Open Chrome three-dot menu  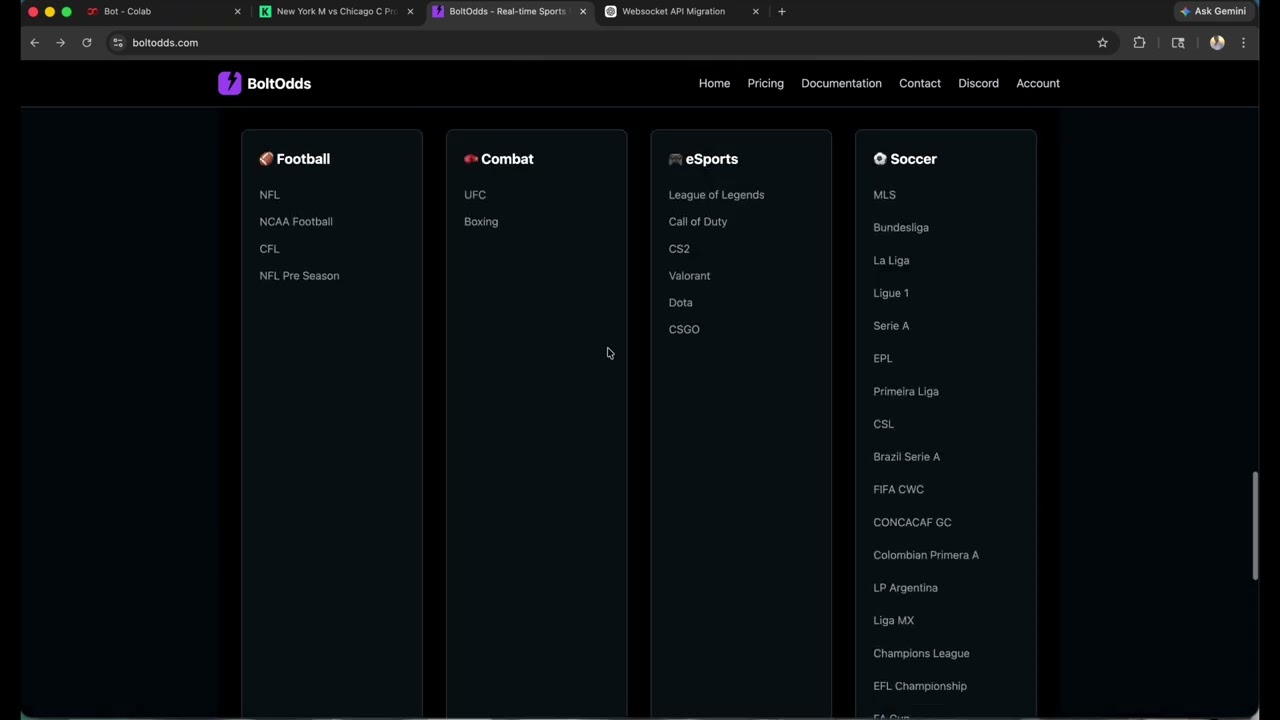point(1243,43)
